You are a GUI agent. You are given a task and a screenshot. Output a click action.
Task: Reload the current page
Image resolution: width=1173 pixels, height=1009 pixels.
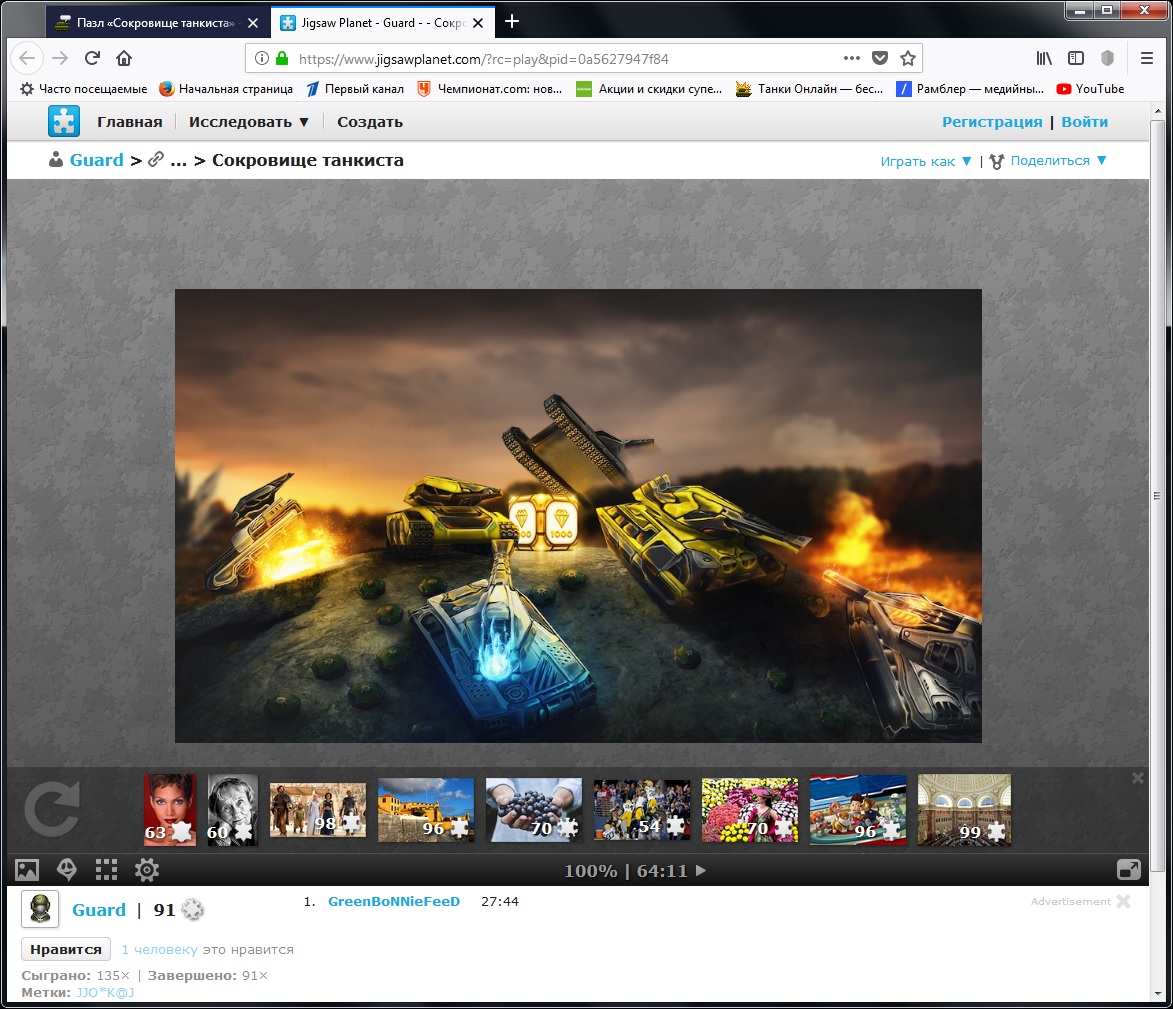point(92,58)
